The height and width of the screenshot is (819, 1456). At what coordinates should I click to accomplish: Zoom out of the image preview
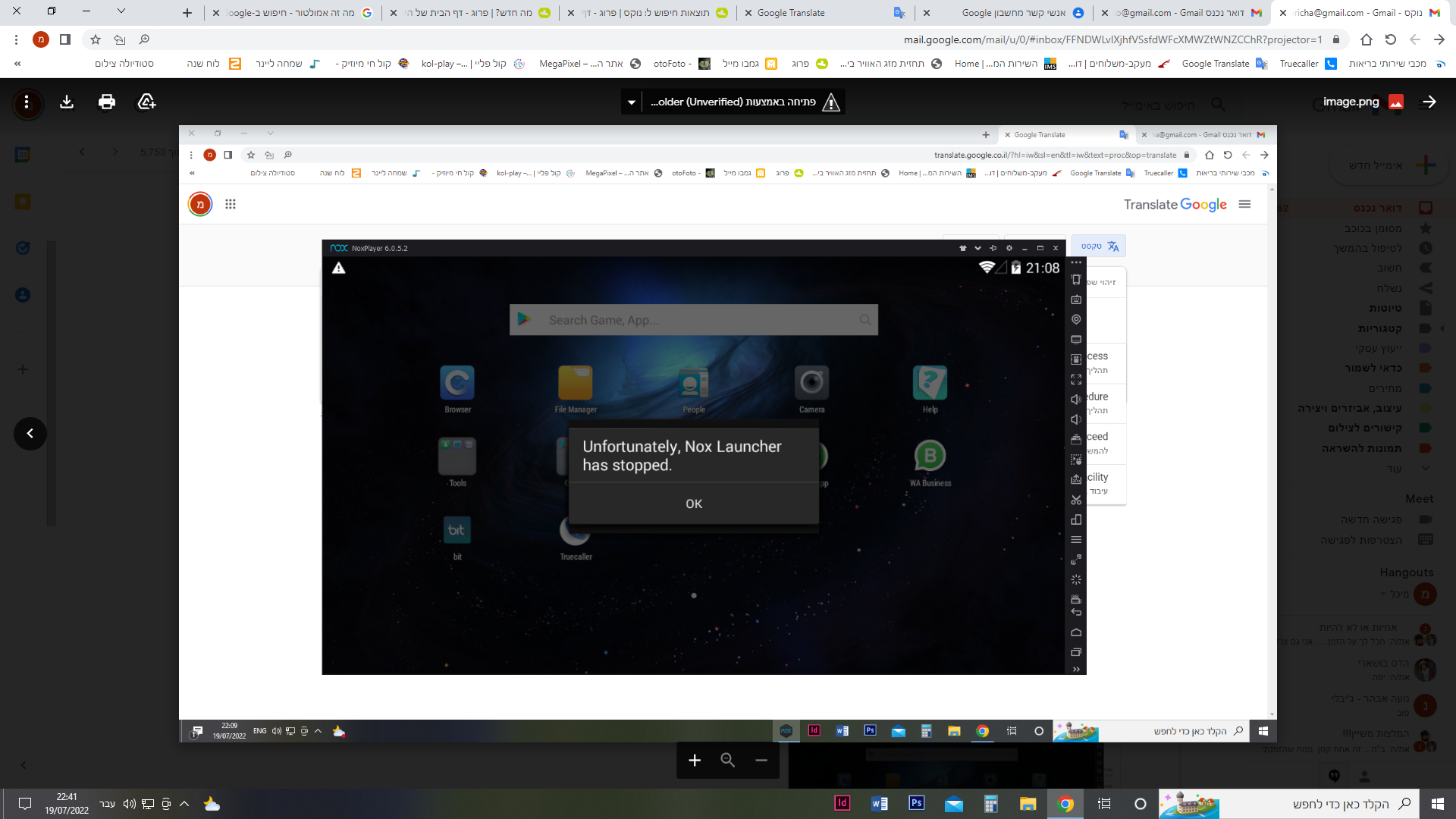point(761,760)
